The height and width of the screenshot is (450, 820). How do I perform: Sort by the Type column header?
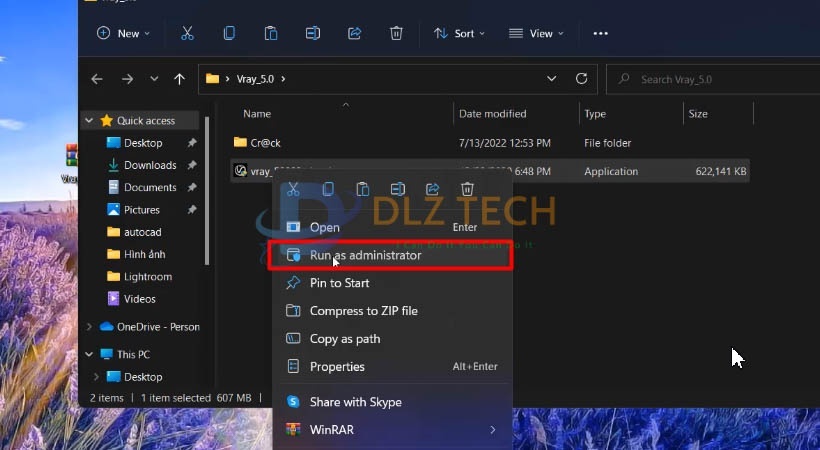(595, 114)
